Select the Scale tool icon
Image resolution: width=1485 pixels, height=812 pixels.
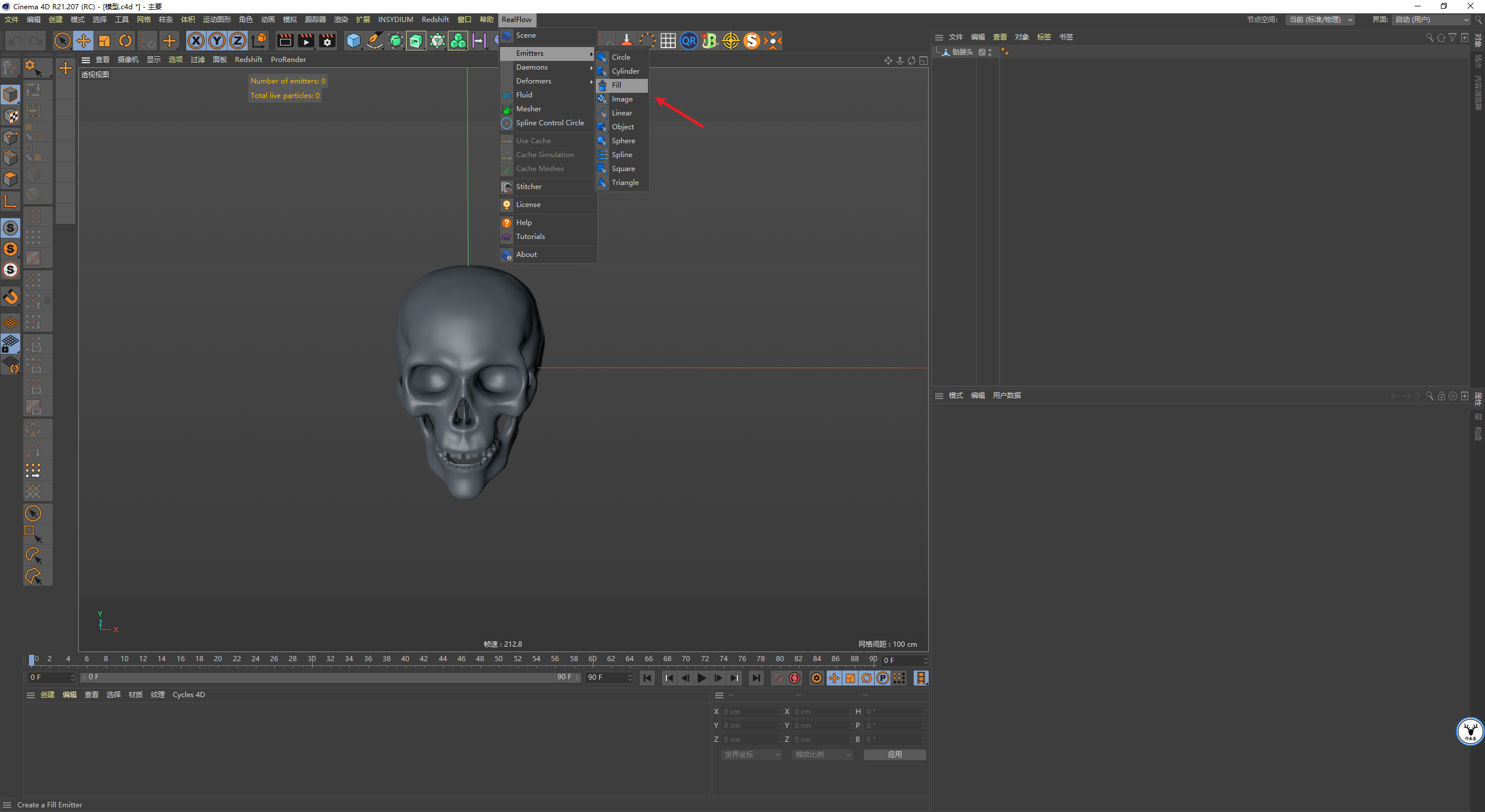(104, 41)
